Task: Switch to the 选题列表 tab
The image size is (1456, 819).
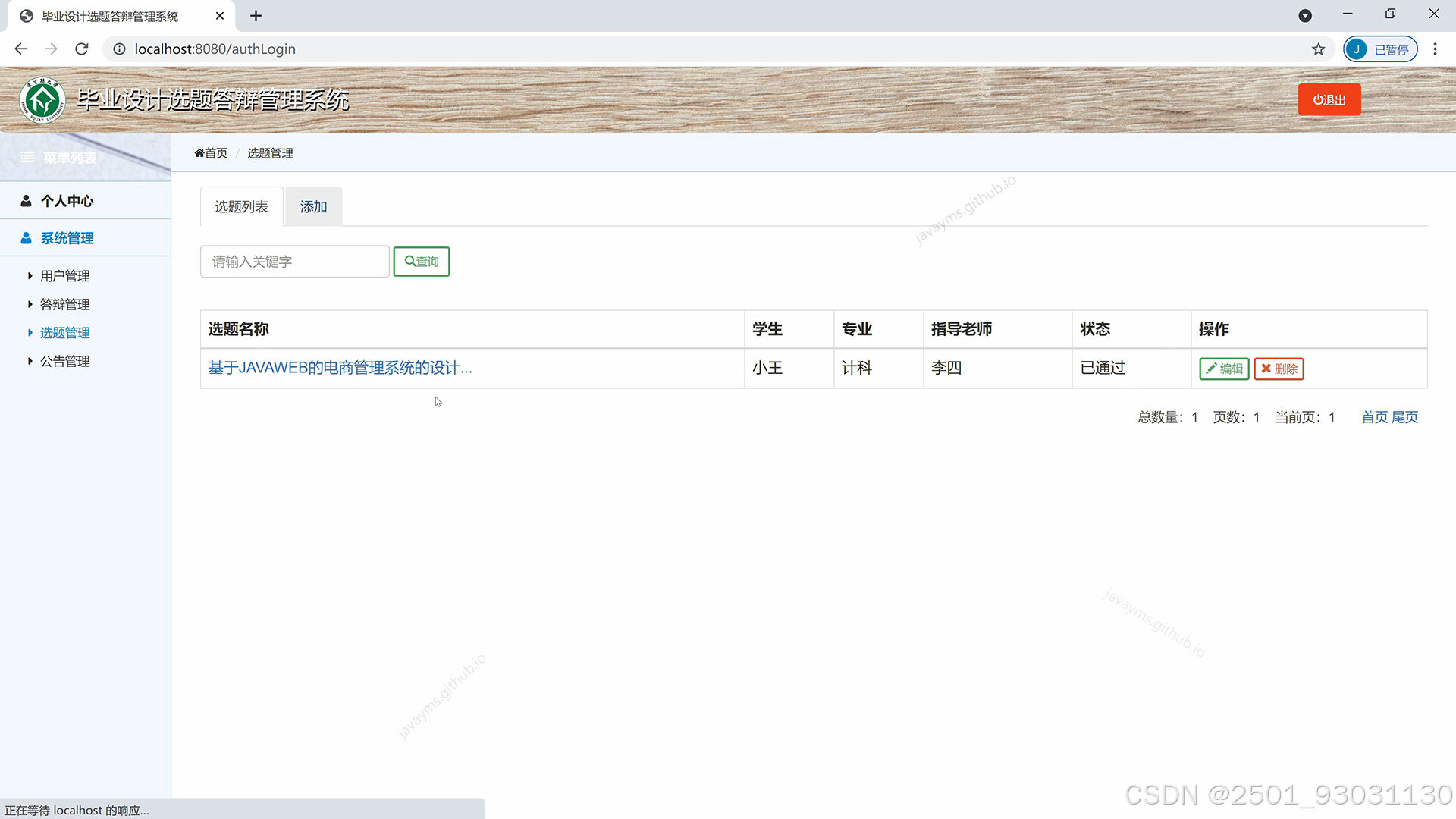Action: click(x=241, y=206)
